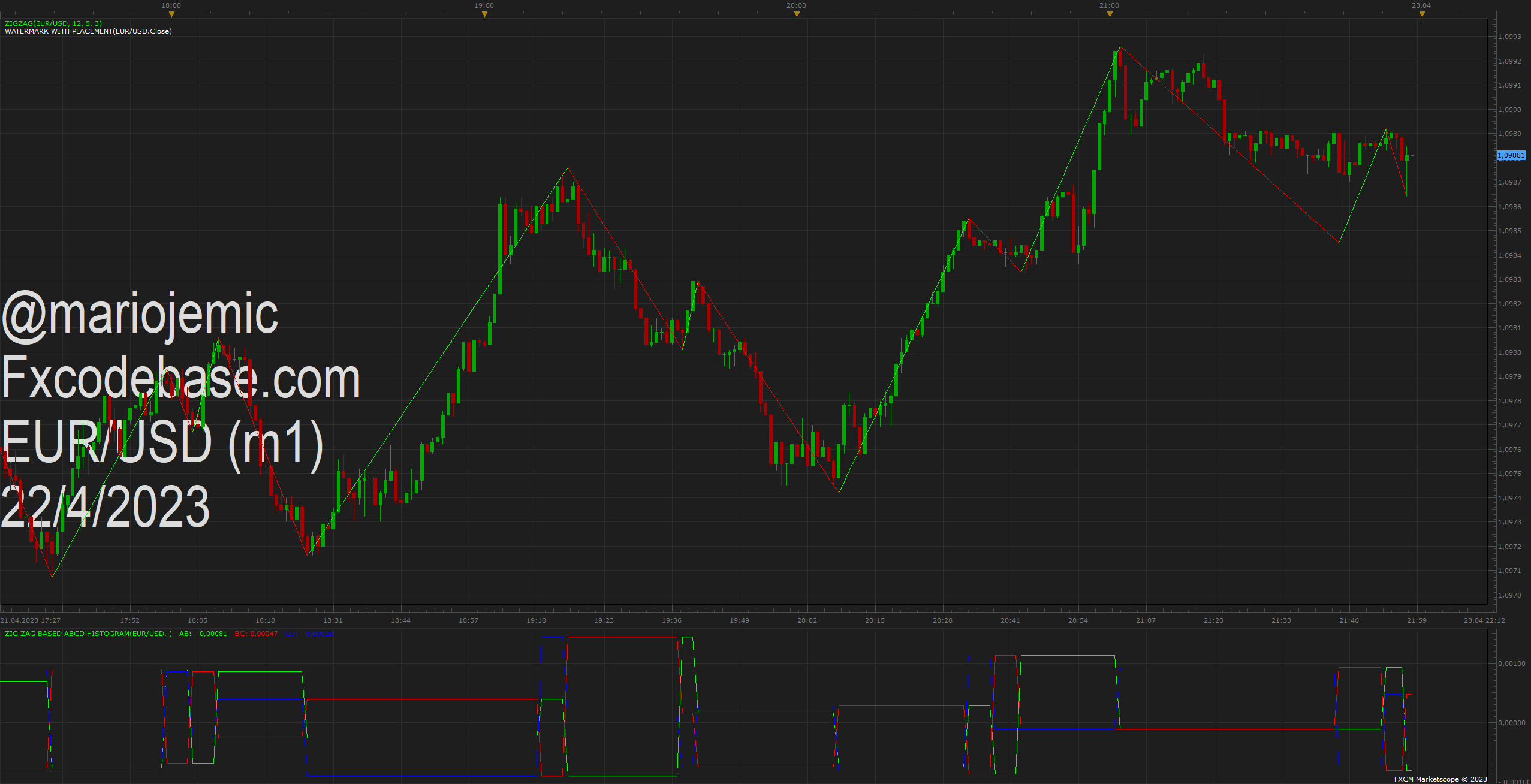Screen dimensions: 1531x784
Task: Click the 1,0970 price axis label
Action: (x=1509, y=595)
